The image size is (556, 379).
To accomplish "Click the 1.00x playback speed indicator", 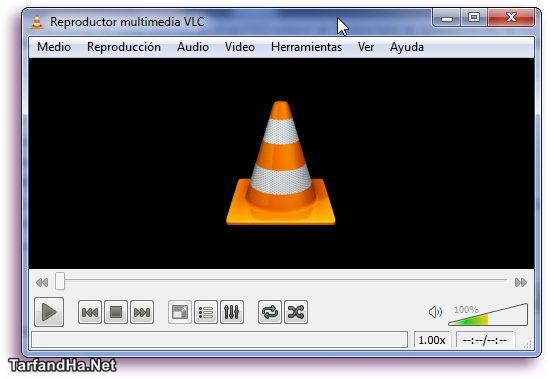I will pyautogui.click(x=432, y=340).
